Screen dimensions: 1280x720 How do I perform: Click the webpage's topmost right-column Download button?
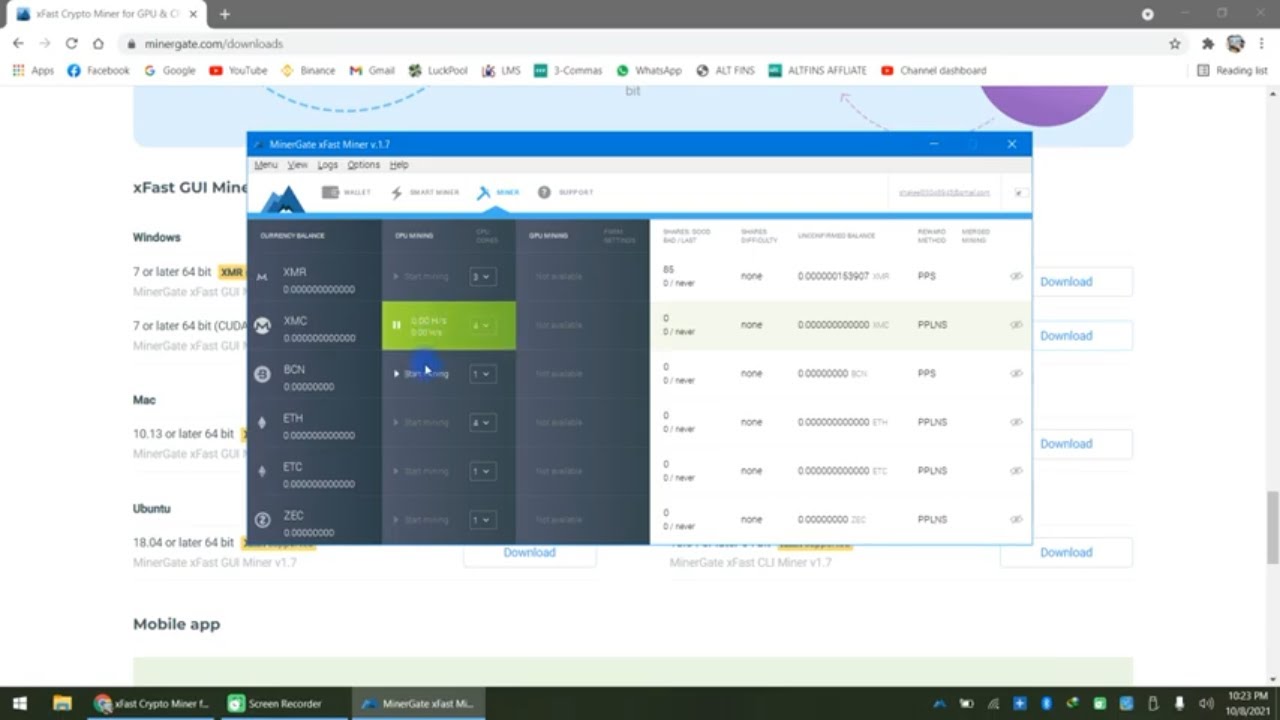[1066, 282]
